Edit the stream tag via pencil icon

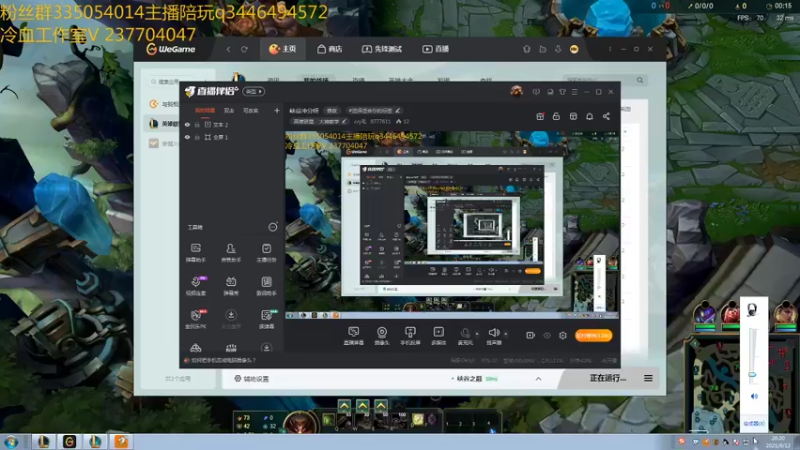coord(398,110)
